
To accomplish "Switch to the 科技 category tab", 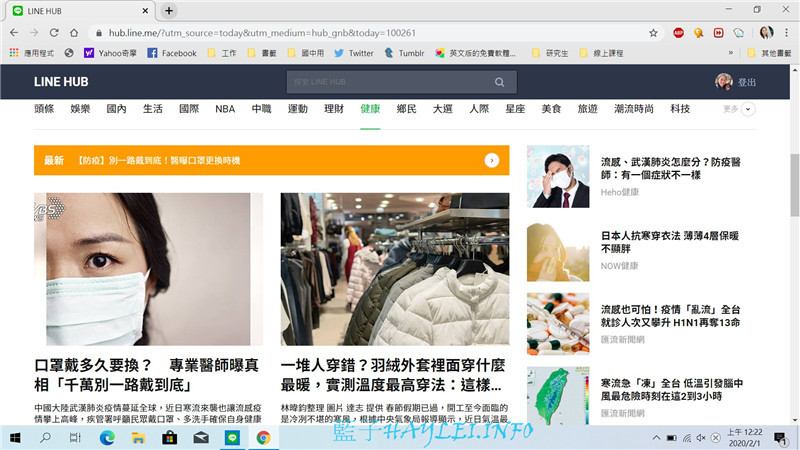I will 680,109.
